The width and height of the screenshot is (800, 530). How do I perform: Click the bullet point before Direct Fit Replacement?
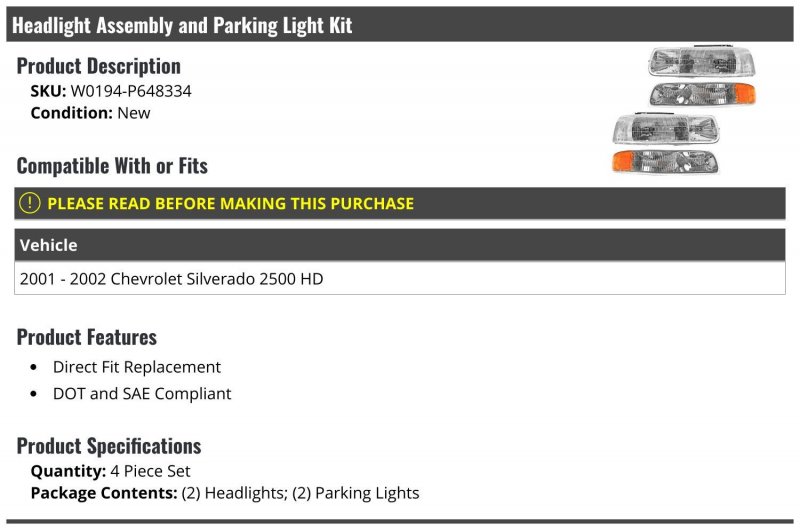(x=34, y=367)
